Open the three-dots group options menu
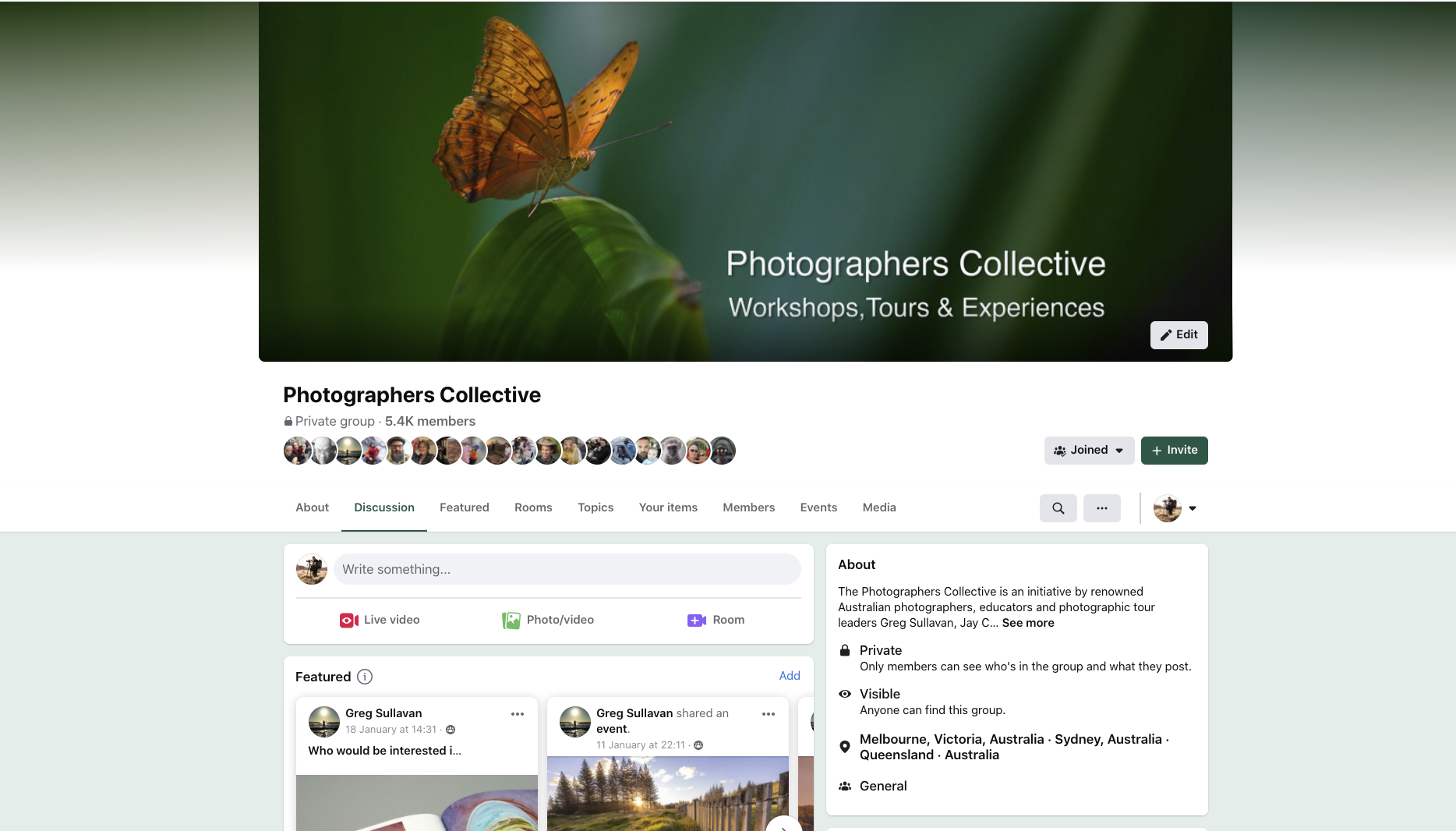Image resolution: width=1456 pixels, height=831 pixels. (1101, 508)
